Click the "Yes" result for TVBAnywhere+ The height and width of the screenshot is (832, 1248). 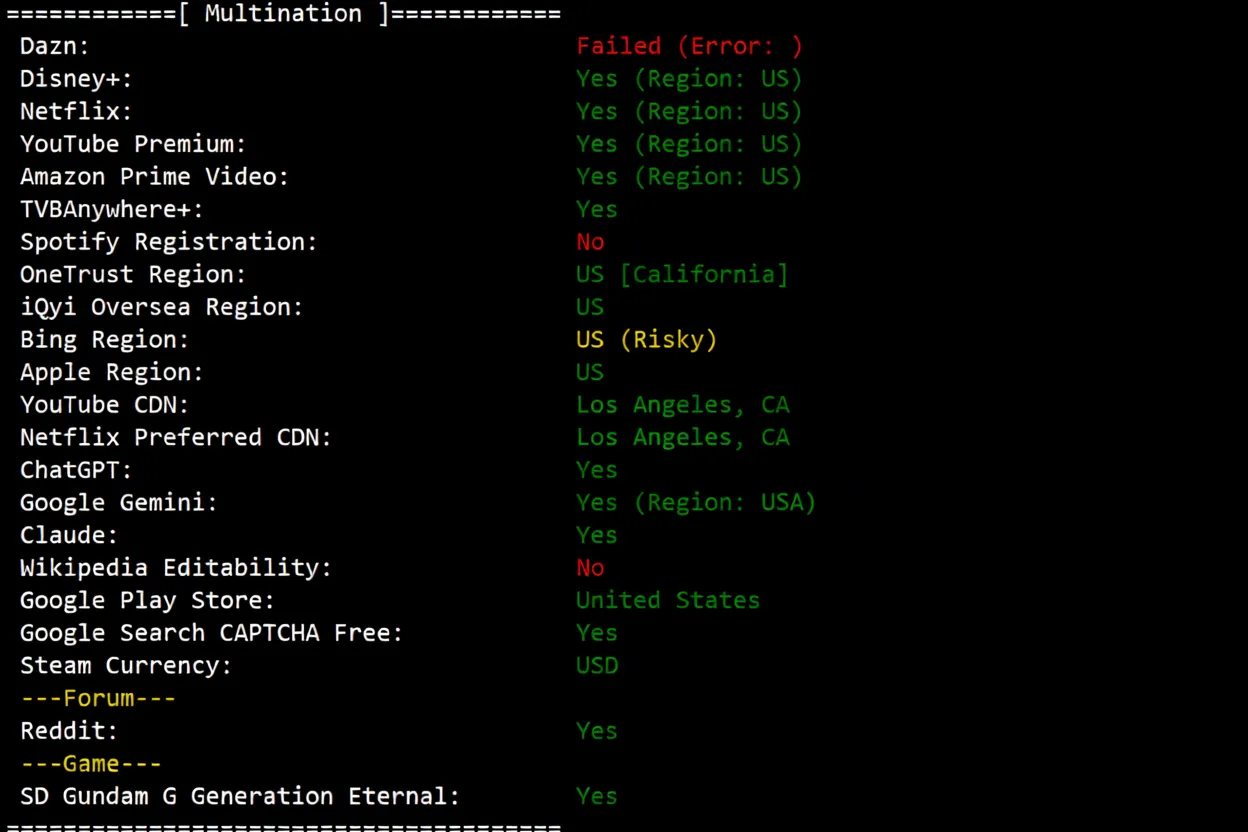597,209
